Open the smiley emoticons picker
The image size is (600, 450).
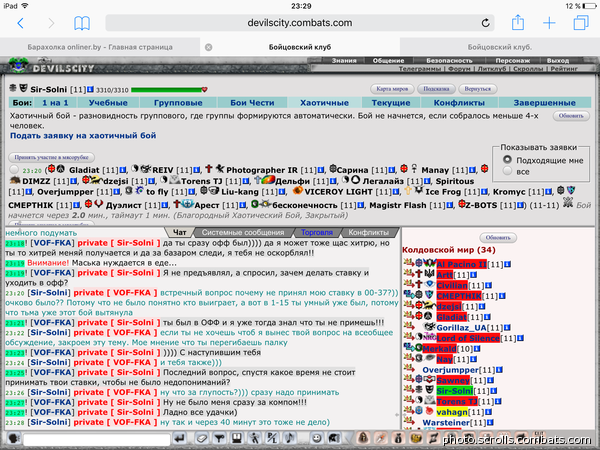[316, 438]
